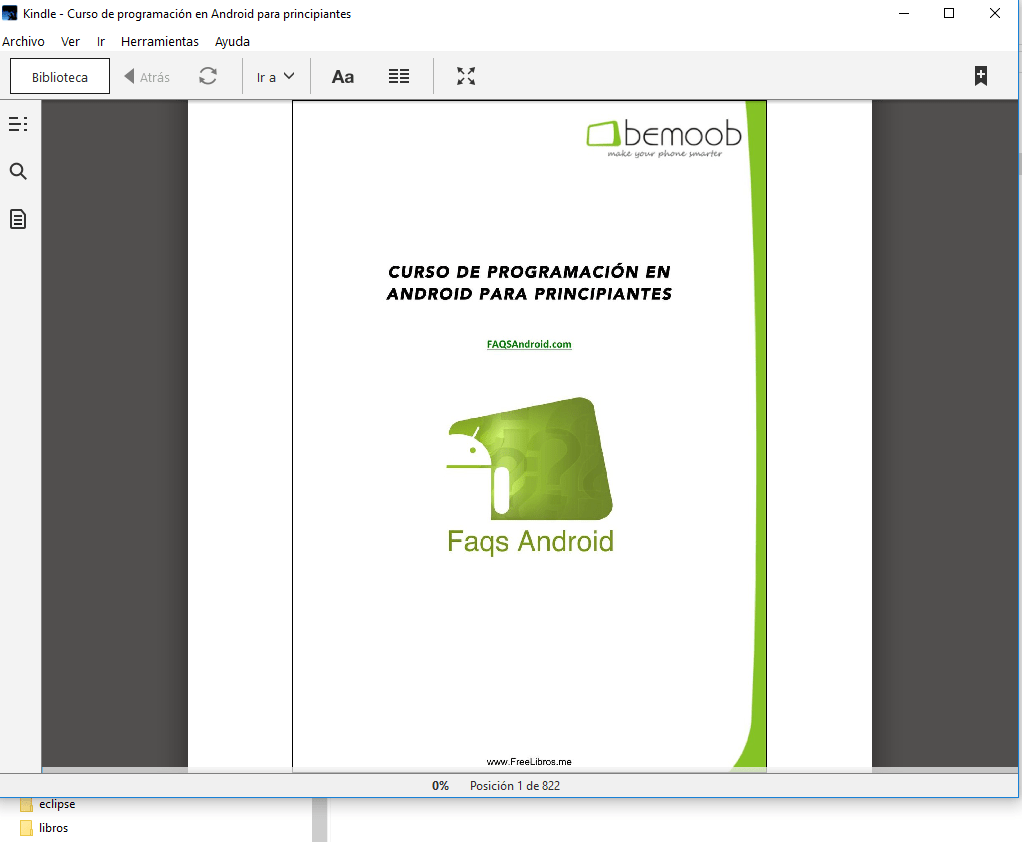Viewport: 1022px width, 842px height.
Task: Click the reading progress bar above position text
Action: click(530, 770)
